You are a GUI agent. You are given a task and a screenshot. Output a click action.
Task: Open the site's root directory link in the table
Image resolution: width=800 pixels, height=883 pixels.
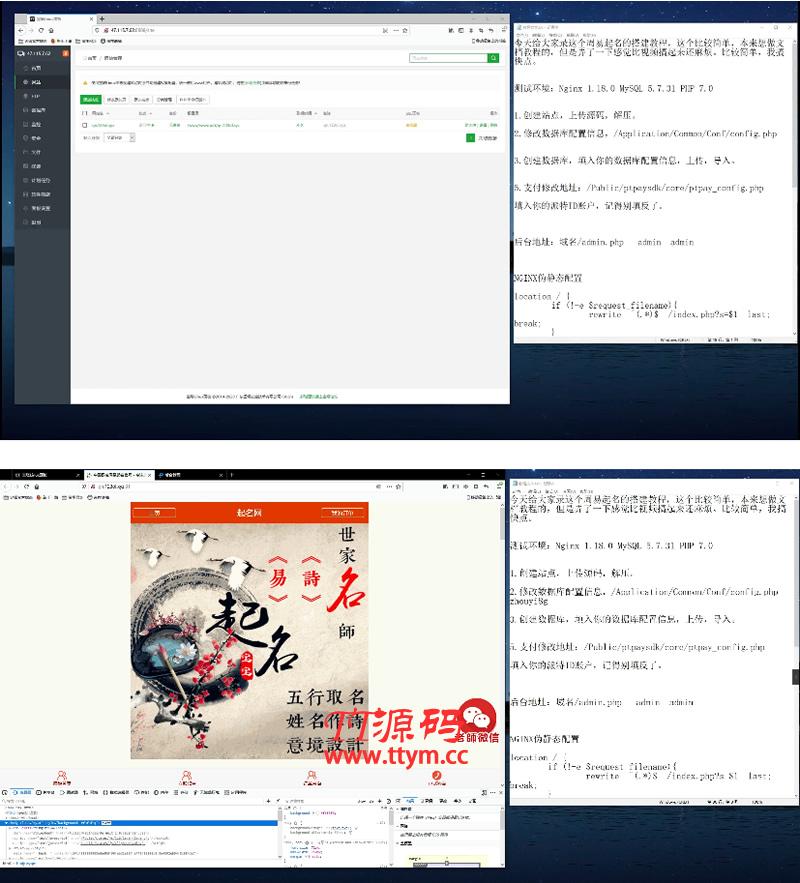coord(213,125)
